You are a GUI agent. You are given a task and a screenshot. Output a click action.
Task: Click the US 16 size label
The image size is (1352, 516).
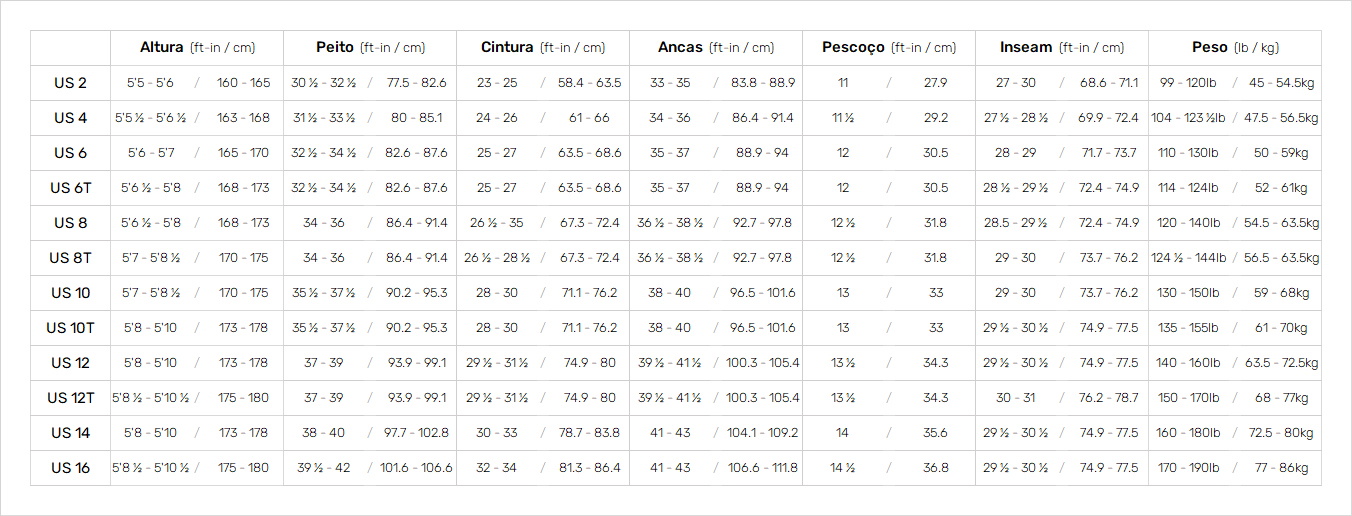tap(70, 468)
